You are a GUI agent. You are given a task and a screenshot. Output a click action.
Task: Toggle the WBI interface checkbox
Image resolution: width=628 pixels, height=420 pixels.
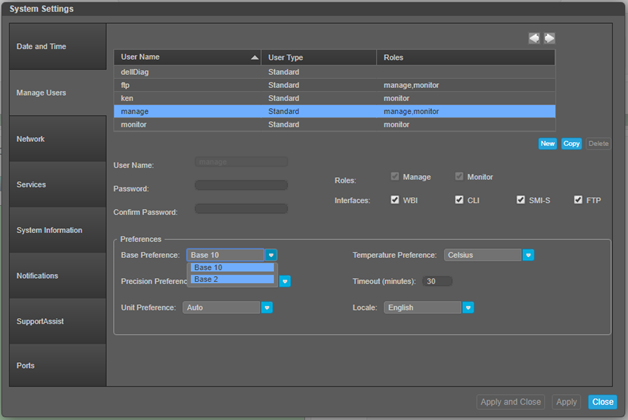(395, 200)
